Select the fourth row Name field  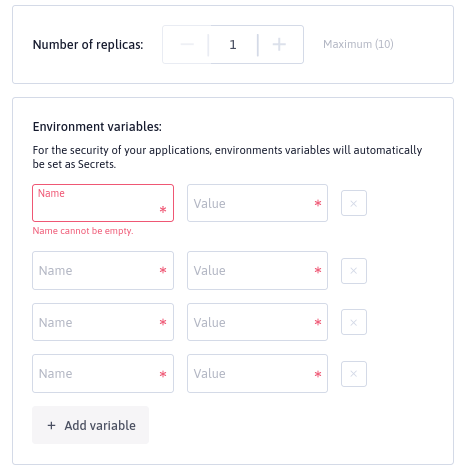103,373
